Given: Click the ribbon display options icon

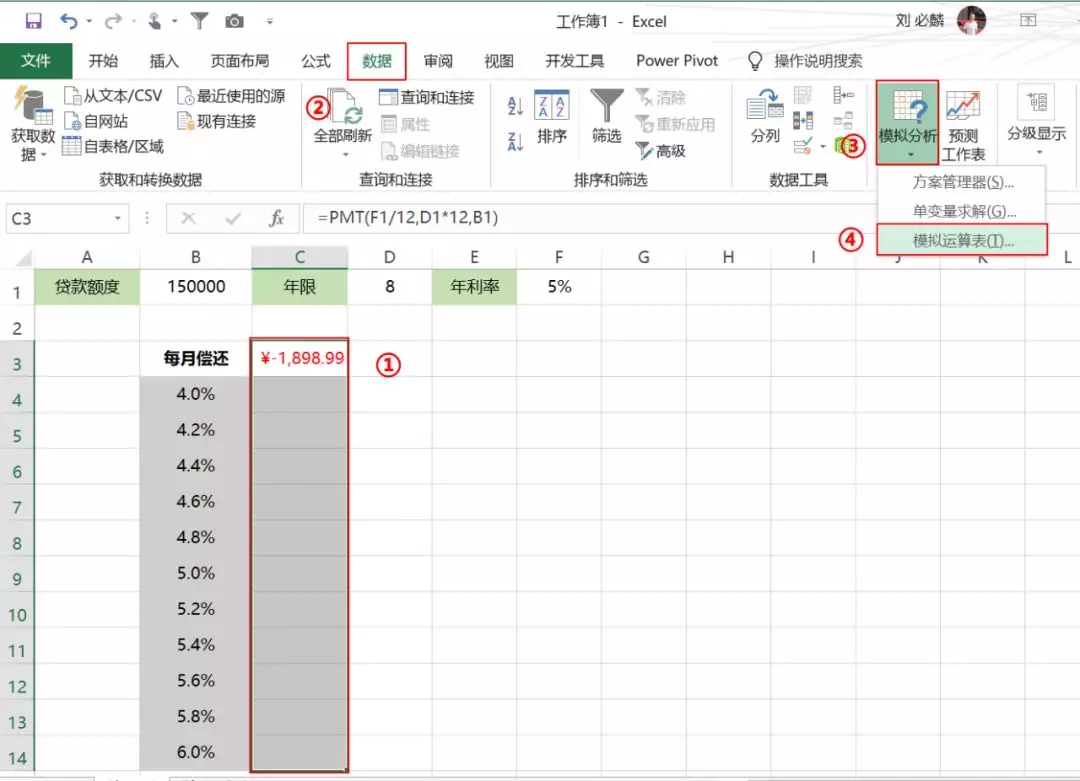Looking at the screenshot, I should pyautogui.click(x=1028, y=21).
